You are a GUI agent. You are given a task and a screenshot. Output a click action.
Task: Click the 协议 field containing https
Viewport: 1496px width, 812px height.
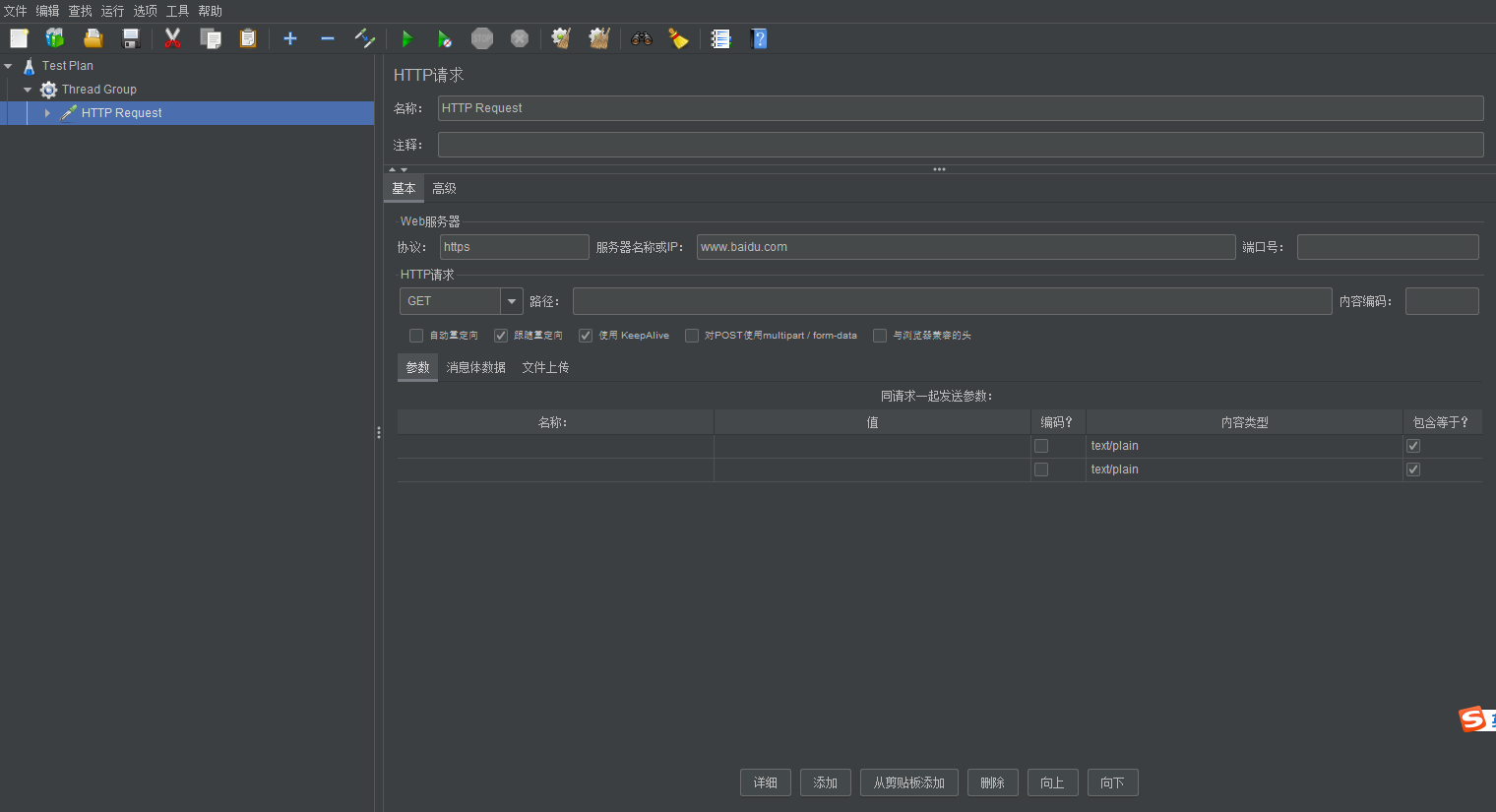tap(514, 247)
